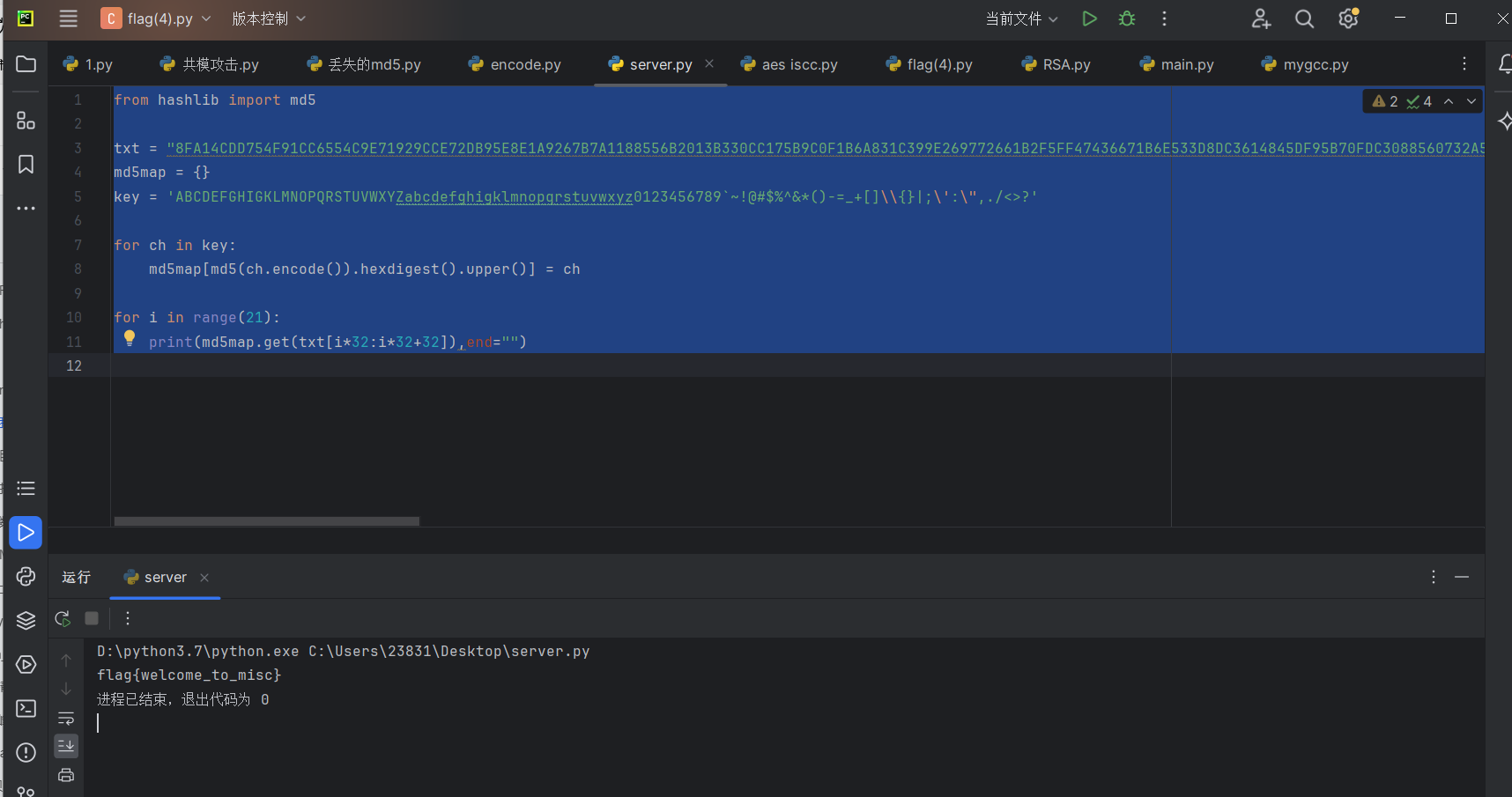Viewport: 1512px width, 797px height.
Task: Open the TODO list tool window icon
Action: point(26,488)
